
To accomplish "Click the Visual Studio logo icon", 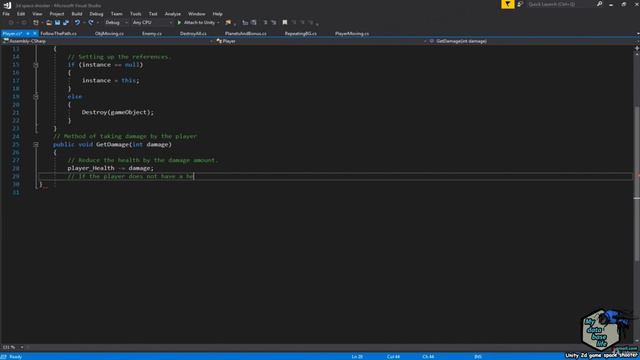I will tap(7, 5).
